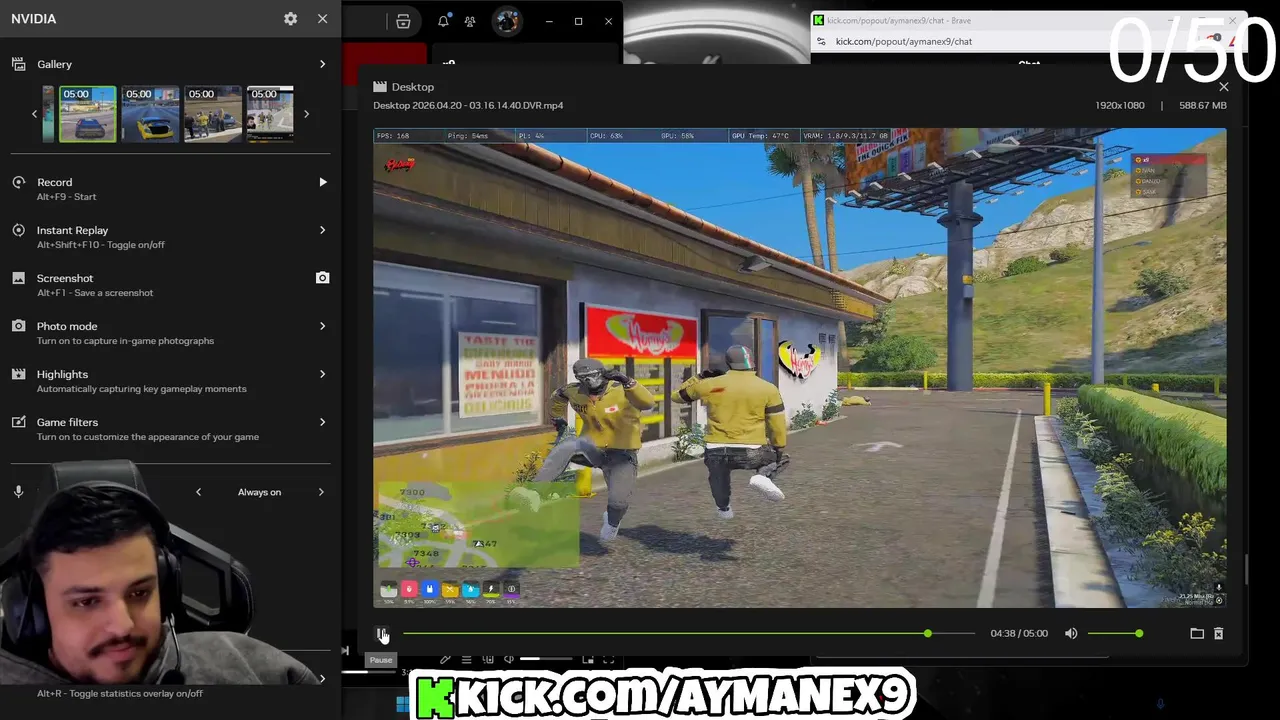Expand Highlights settings chevron
The image size is (1280, 720).
[x=322, y=374]
